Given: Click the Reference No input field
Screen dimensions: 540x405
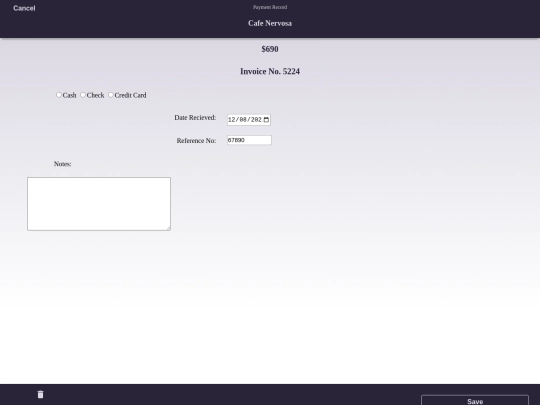Looking at the screenshot, I should click(x=249, y=140).
